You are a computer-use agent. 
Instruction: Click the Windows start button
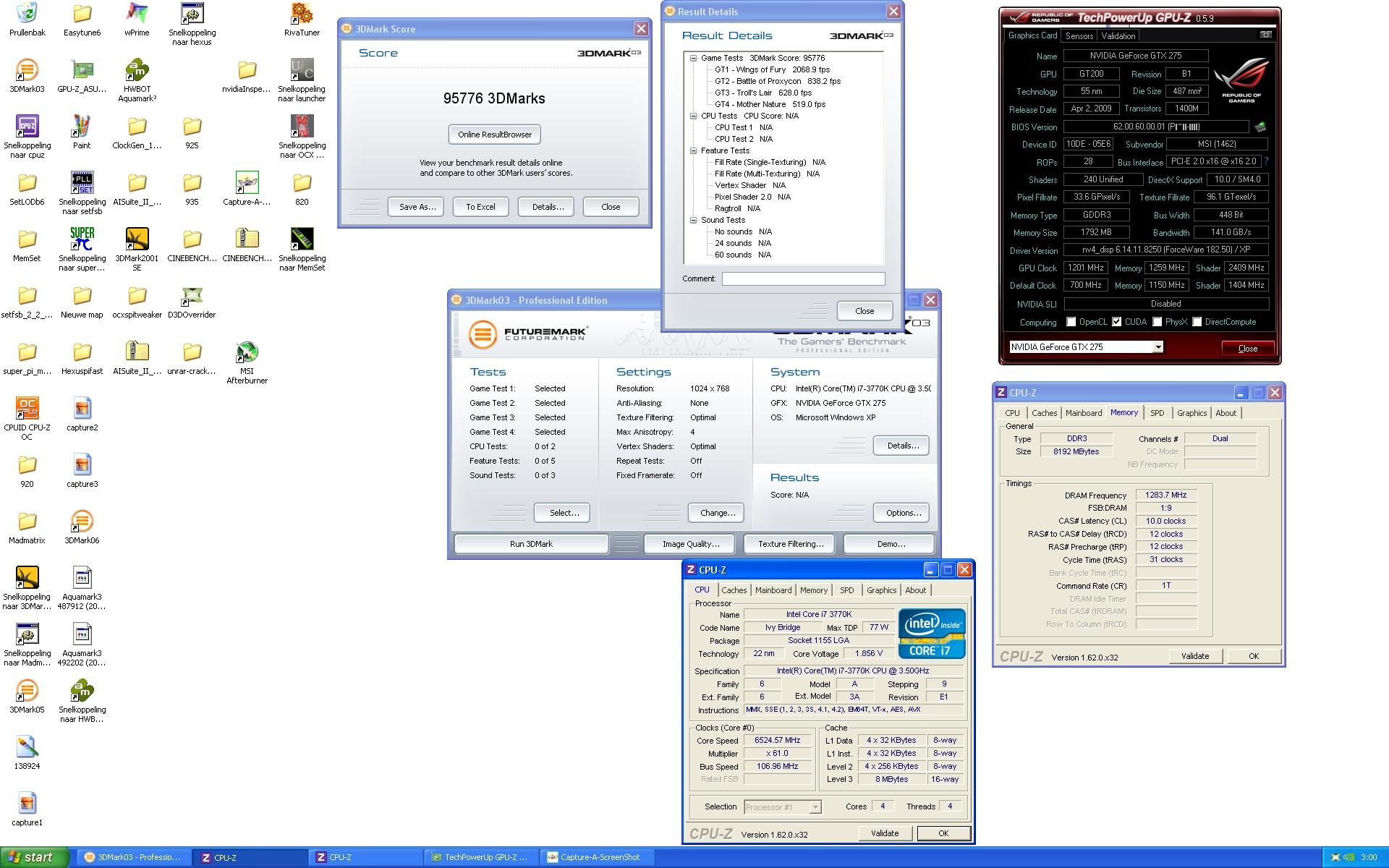coord(35,857)
